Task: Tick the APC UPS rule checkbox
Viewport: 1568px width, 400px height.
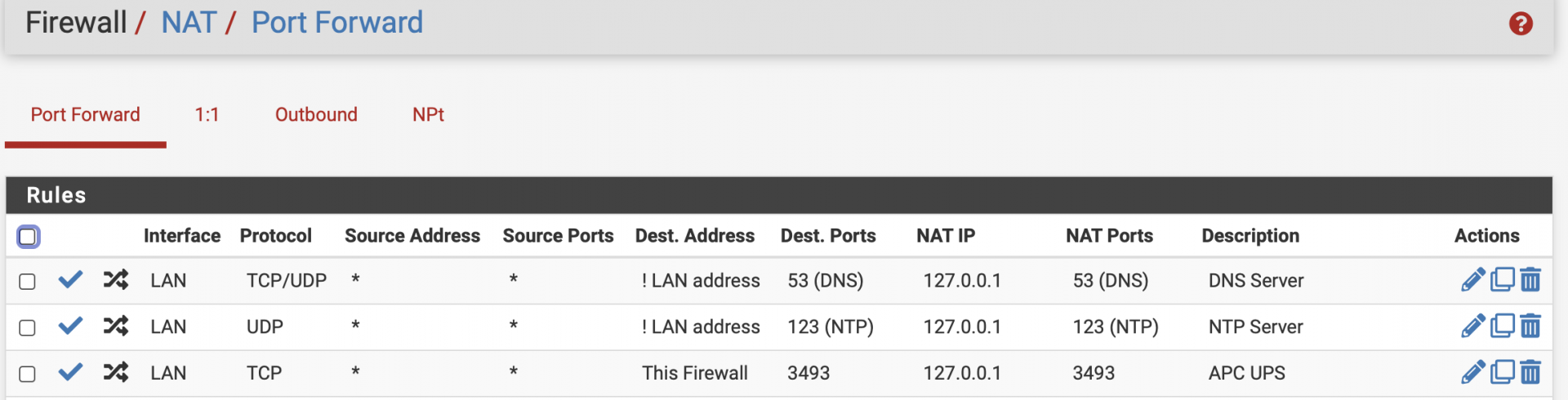Action: click(27, 374)
